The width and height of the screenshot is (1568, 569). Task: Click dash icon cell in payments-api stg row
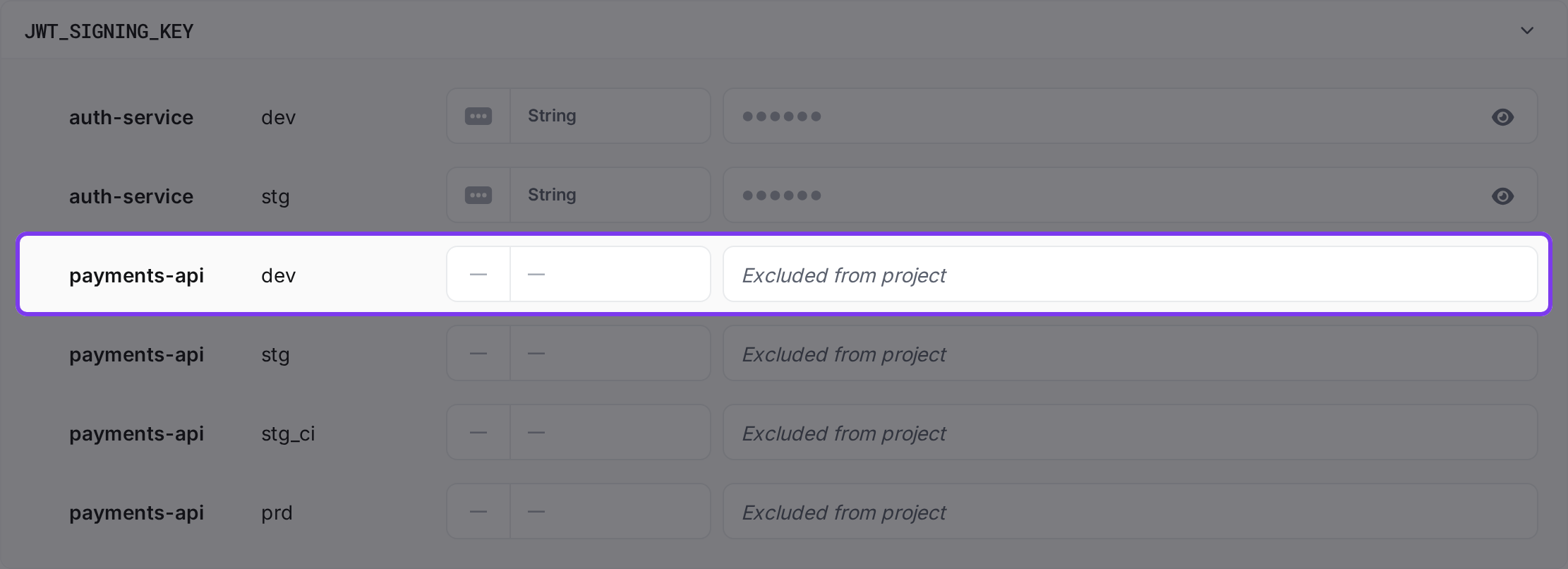pos(478,353)
